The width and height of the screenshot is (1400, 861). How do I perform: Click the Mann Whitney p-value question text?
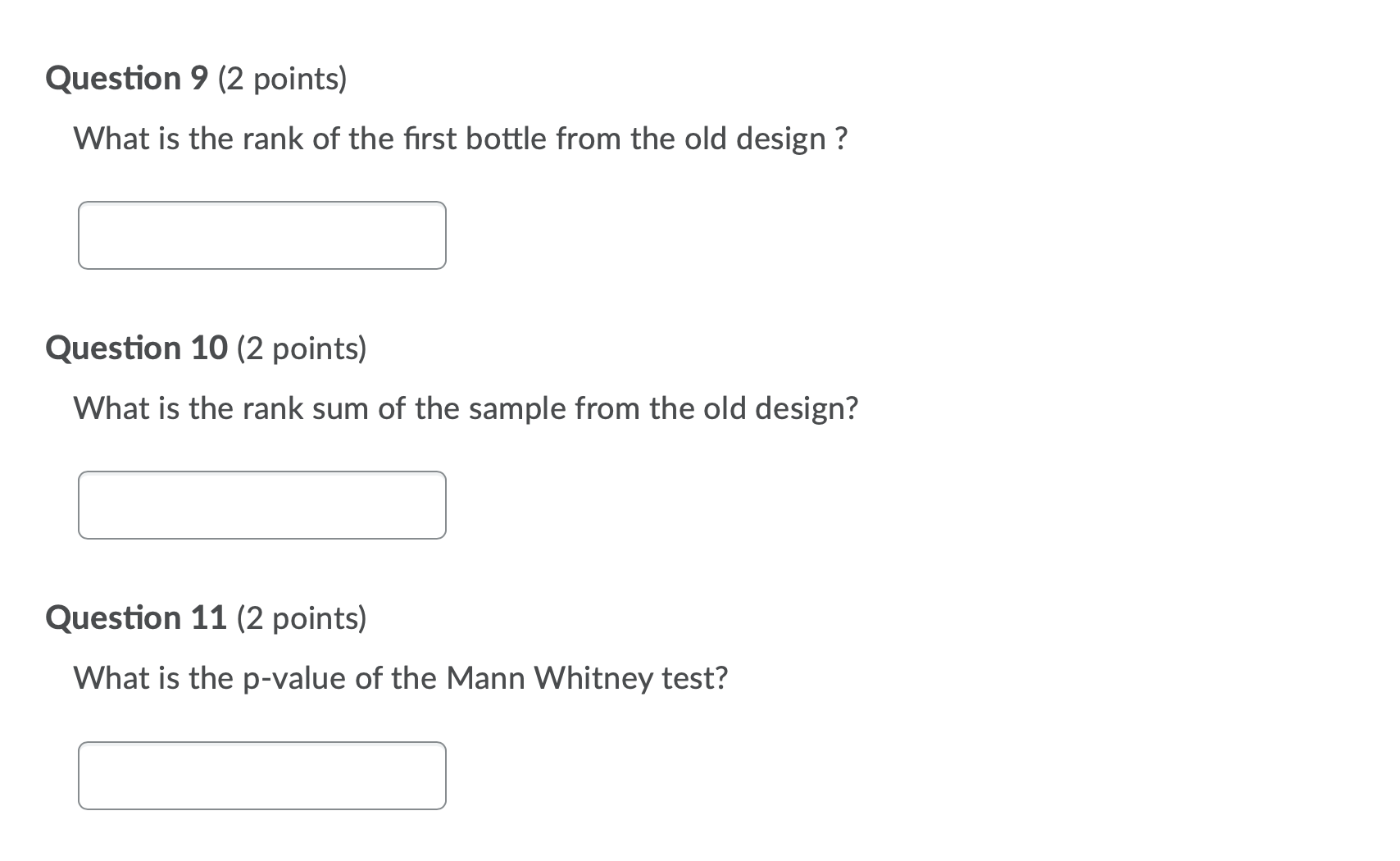399,678
